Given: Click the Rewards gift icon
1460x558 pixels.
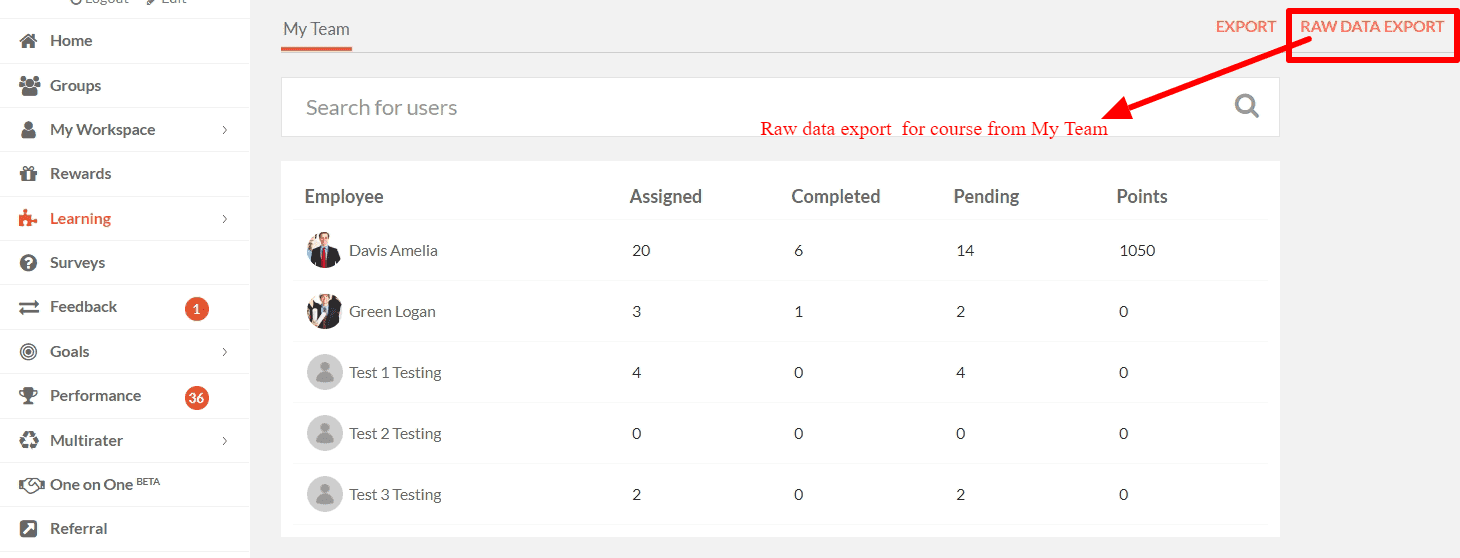Looking at the screenshot, I should (29, 174).
